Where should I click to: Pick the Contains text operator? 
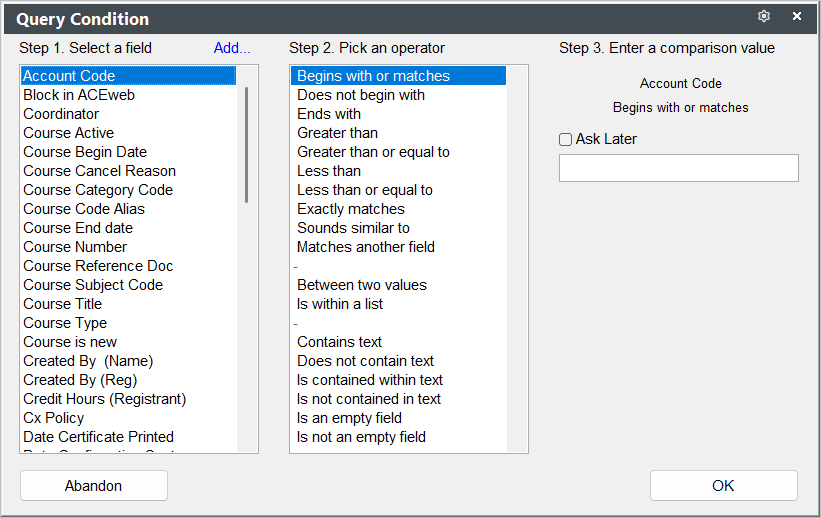[398, 342]
